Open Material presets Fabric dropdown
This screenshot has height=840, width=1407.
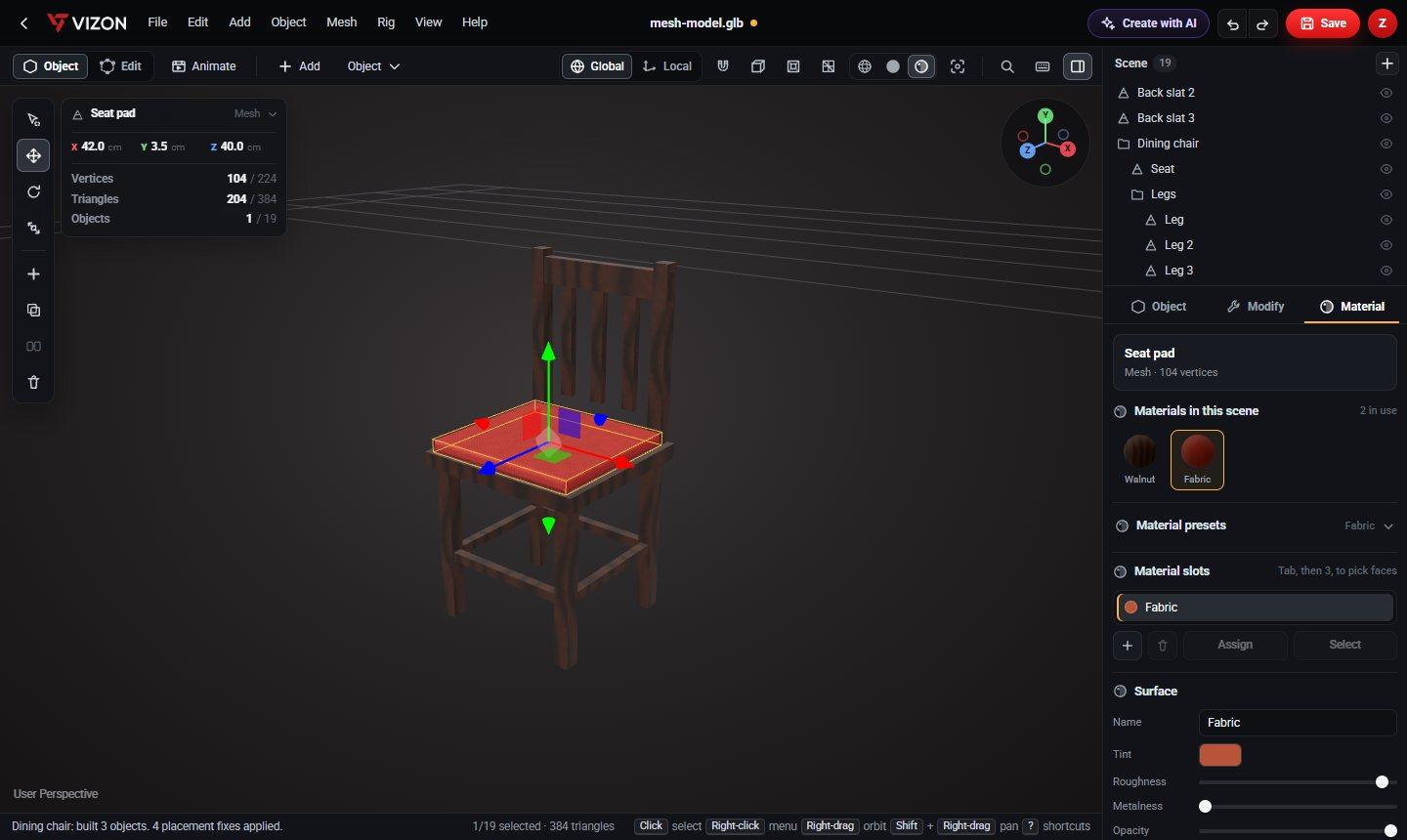coord(1369,525)
